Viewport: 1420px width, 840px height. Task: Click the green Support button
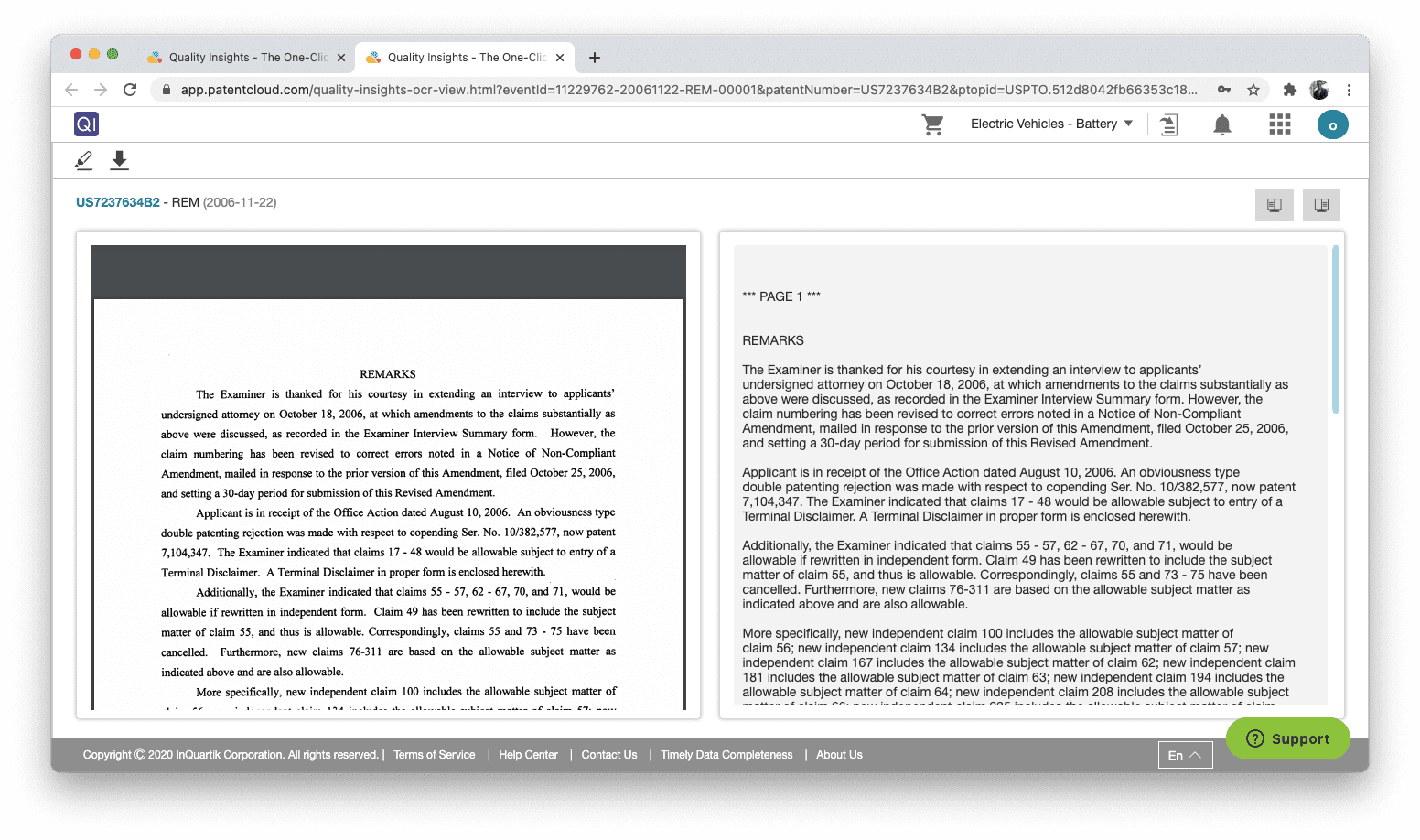coord(1287,738)
